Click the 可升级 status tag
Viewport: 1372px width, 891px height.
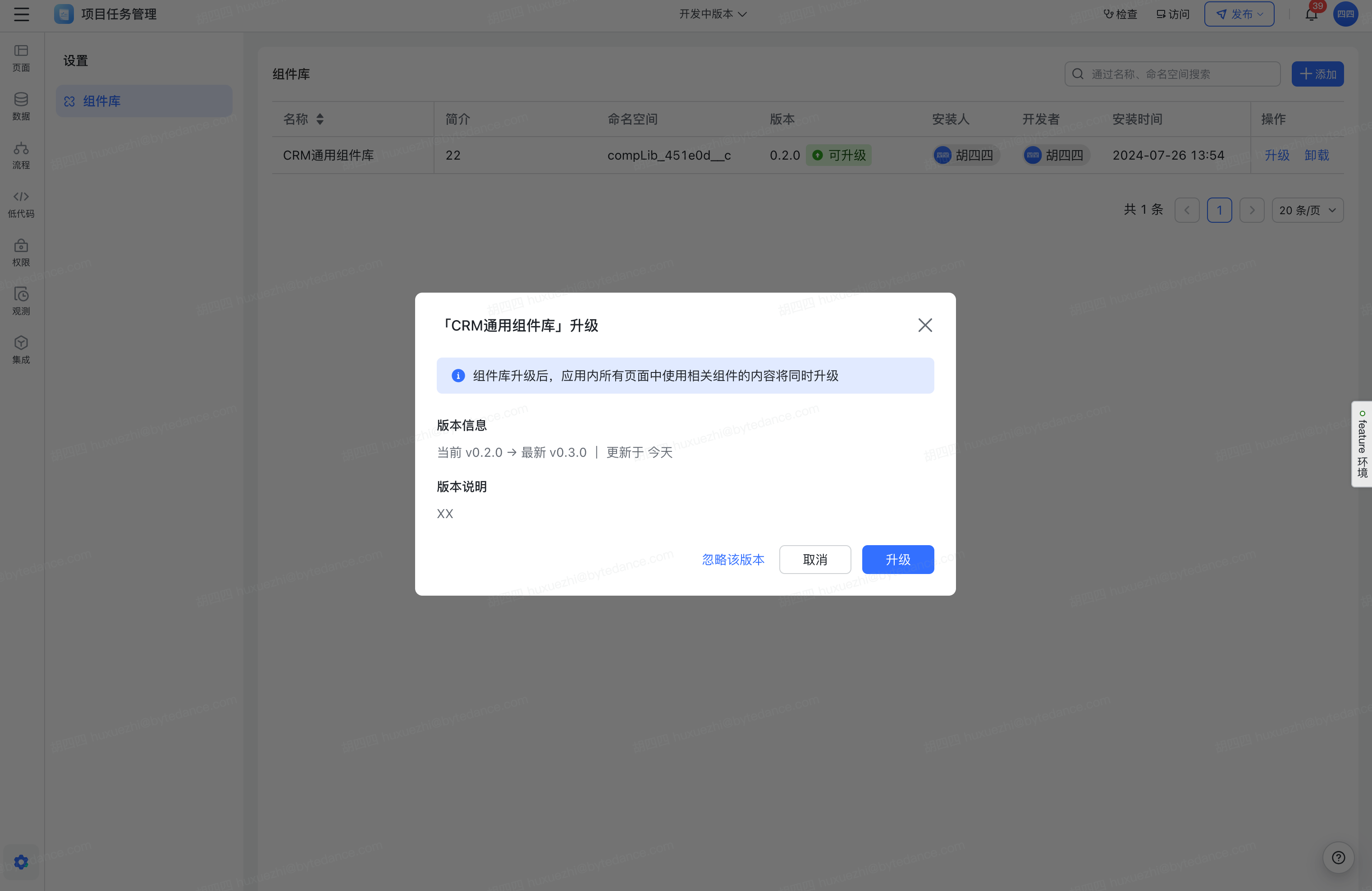(x=838, y=155)
